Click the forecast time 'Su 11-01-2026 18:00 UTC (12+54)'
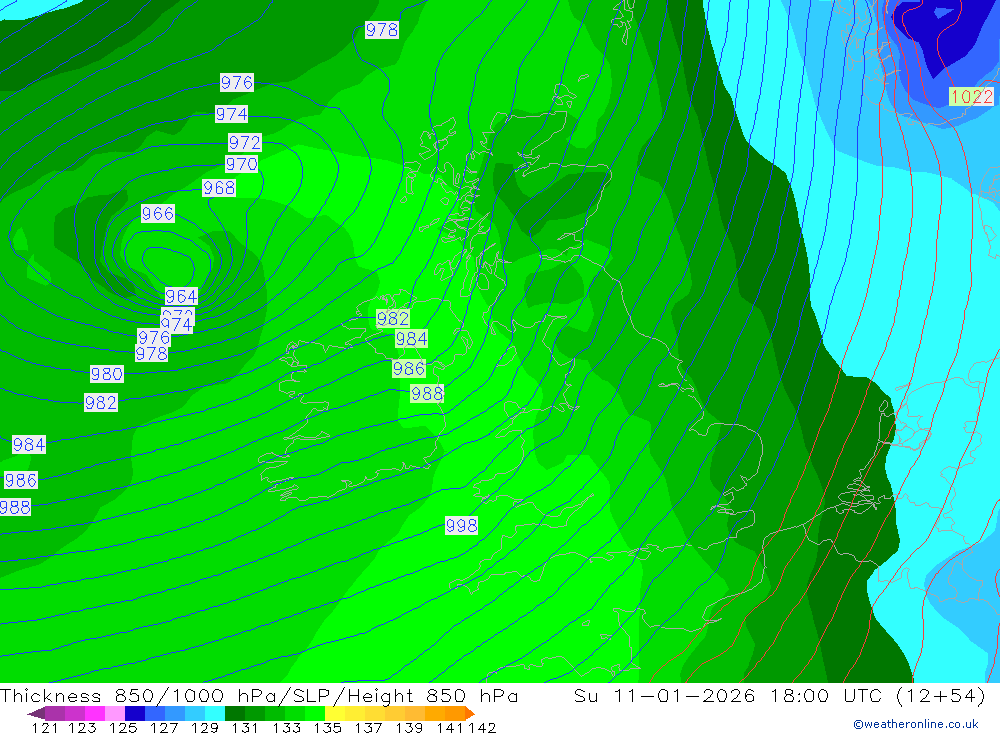Screen dimensions: 1000x733 pyautogui.click(x=779, y=696)
